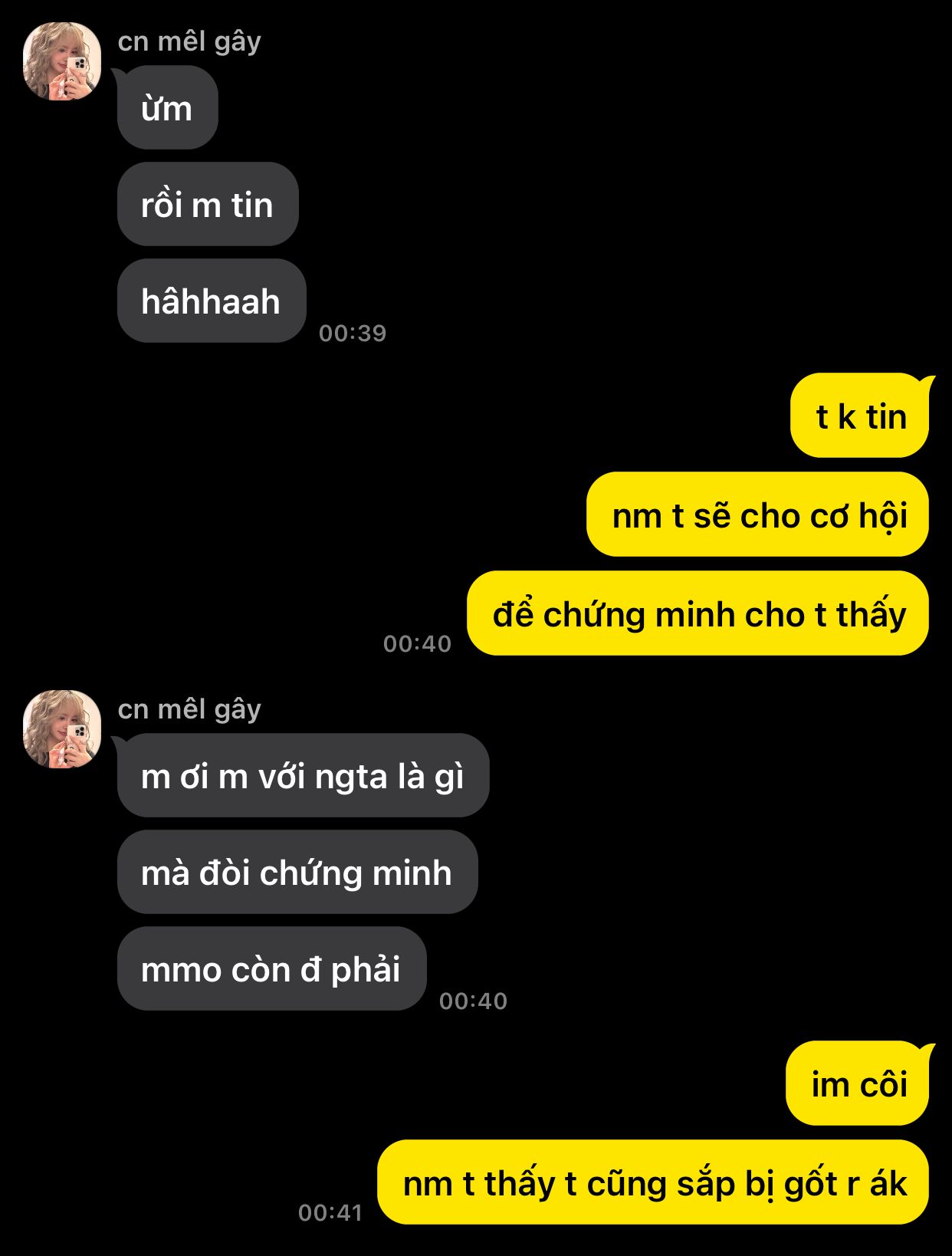Tap the yellow 'im côi' bubble
This screenshot has width=952, height=1256.
pos(857,1083)
